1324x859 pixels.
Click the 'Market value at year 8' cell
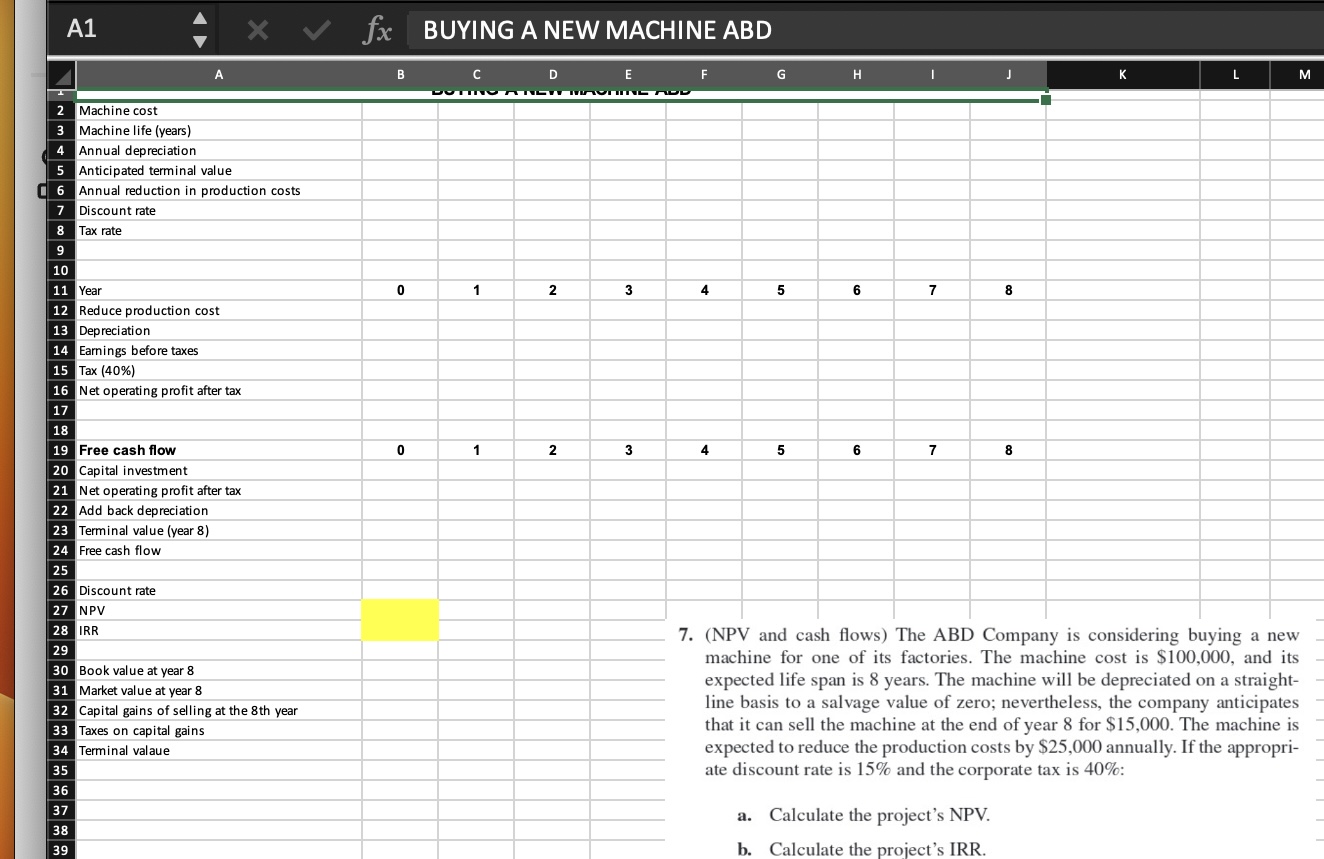pyautogui.click(x=218, y=690)
